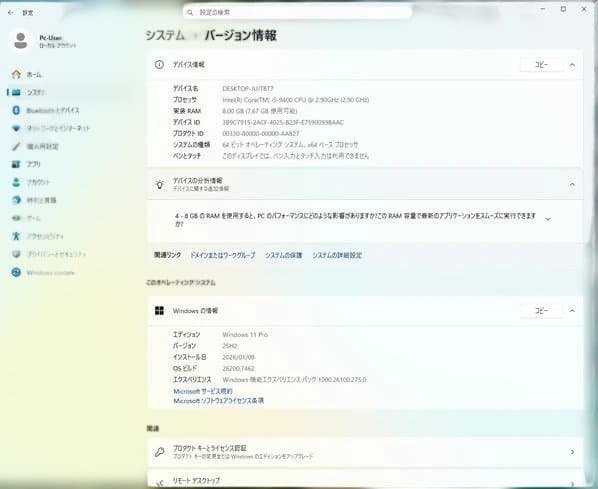This screenshot has height=489, width=598.
Task: Copy the デバイス情報 details
Action: [x=541, y=65]
